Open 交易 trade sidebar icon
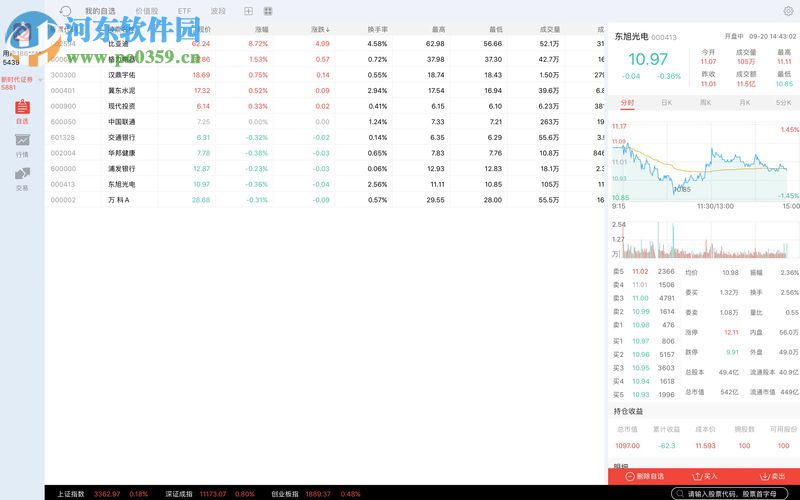The height and width of the screenshot is (500, 800). [x=22, y=179]
